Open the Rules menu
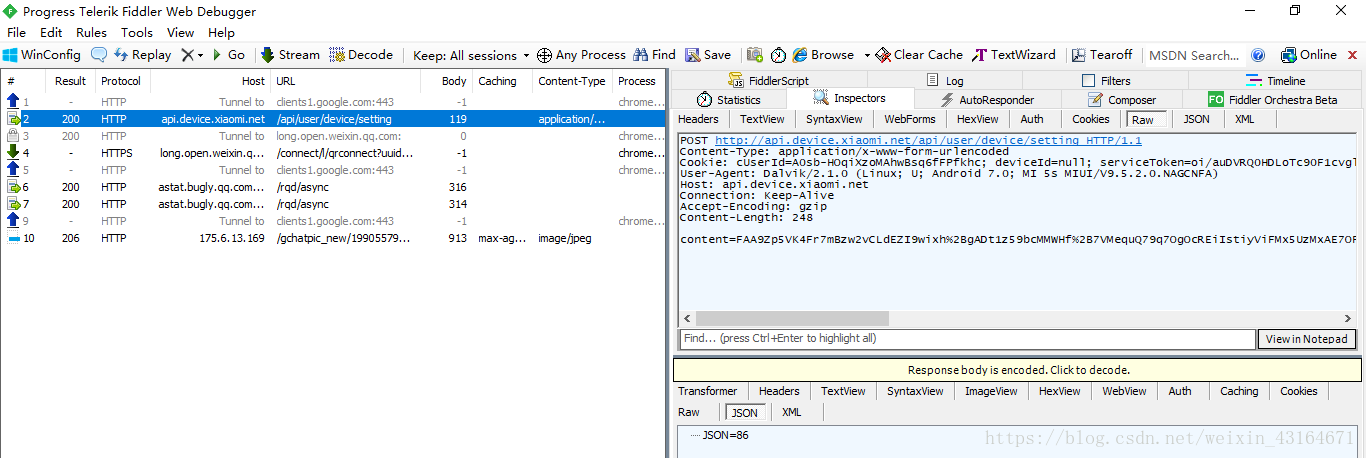The height and width of the screenshot is (458, 1366). click(91, 32)
